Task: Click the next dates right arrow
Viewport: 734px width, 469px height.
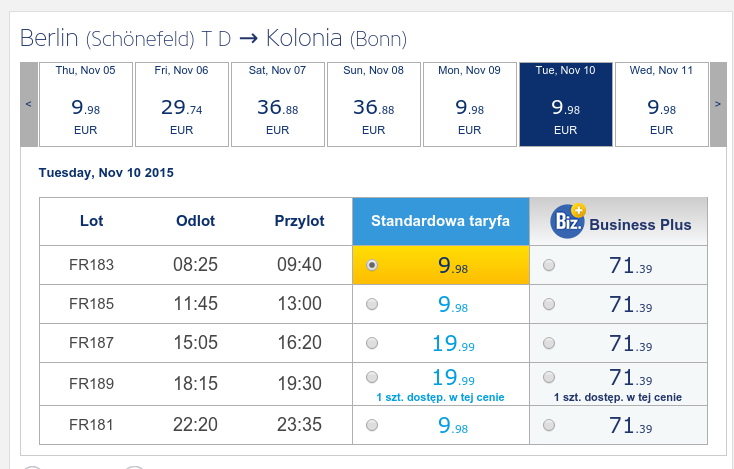Action: pos(718,104)
